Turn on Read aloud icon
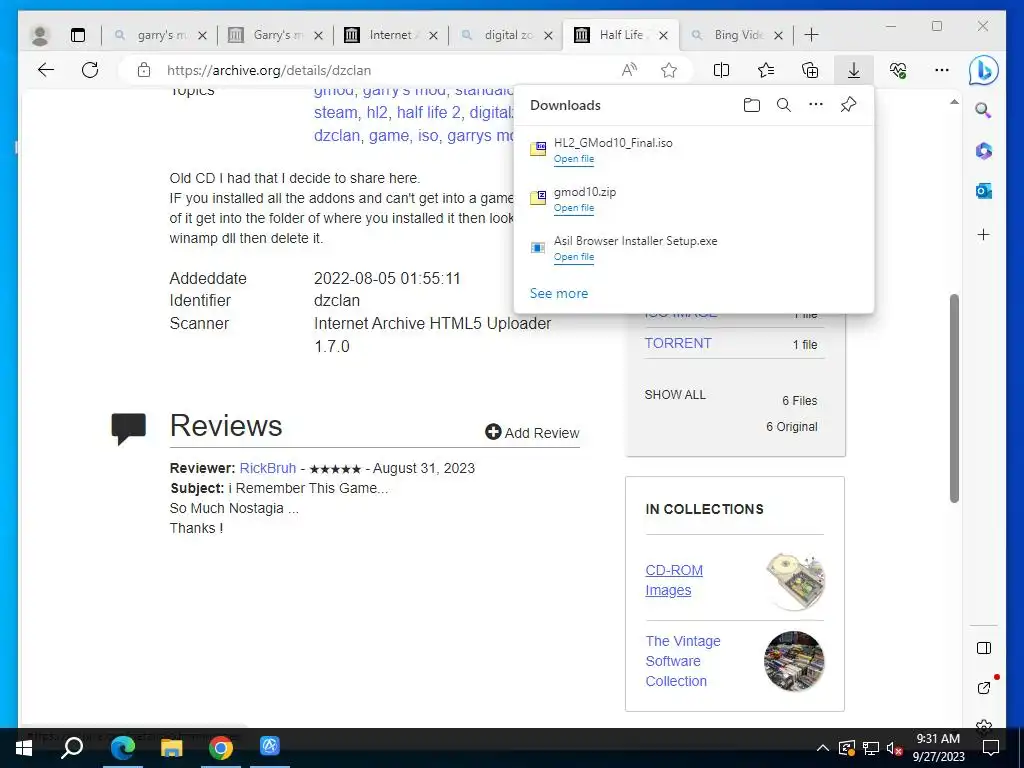The image size is (1024, 768). coord(630,70)
